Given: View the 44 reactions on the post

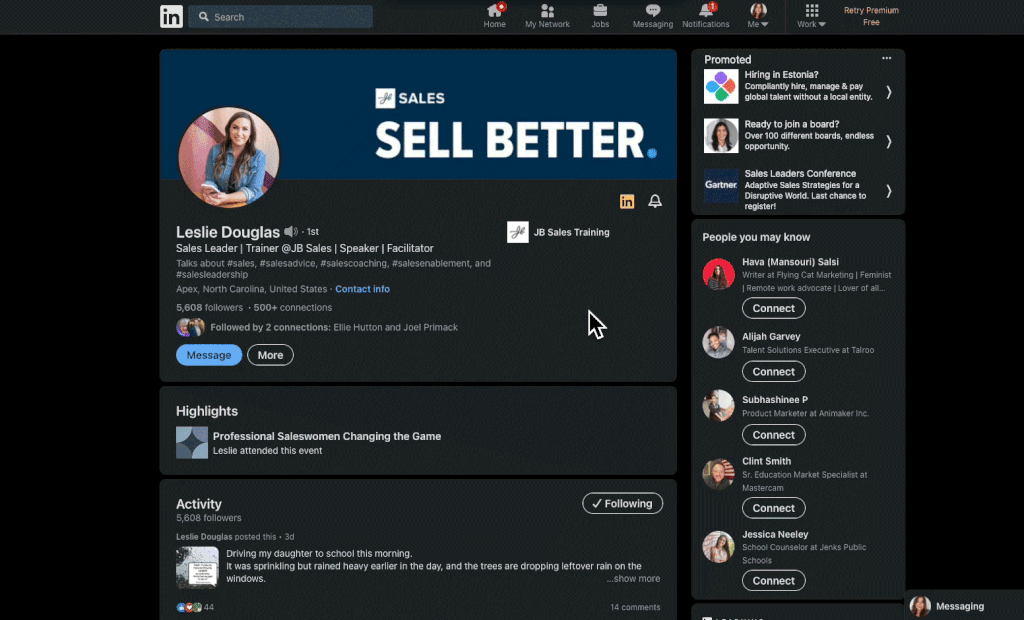Looking at the screenshot, I should (x=195, y=607).
